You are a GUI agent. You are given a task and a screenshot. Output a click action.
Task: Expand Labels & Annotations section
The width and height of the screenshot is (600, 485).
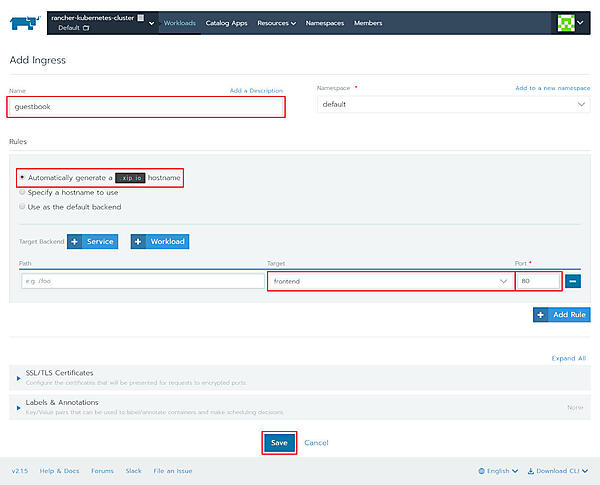pos(19,407)
